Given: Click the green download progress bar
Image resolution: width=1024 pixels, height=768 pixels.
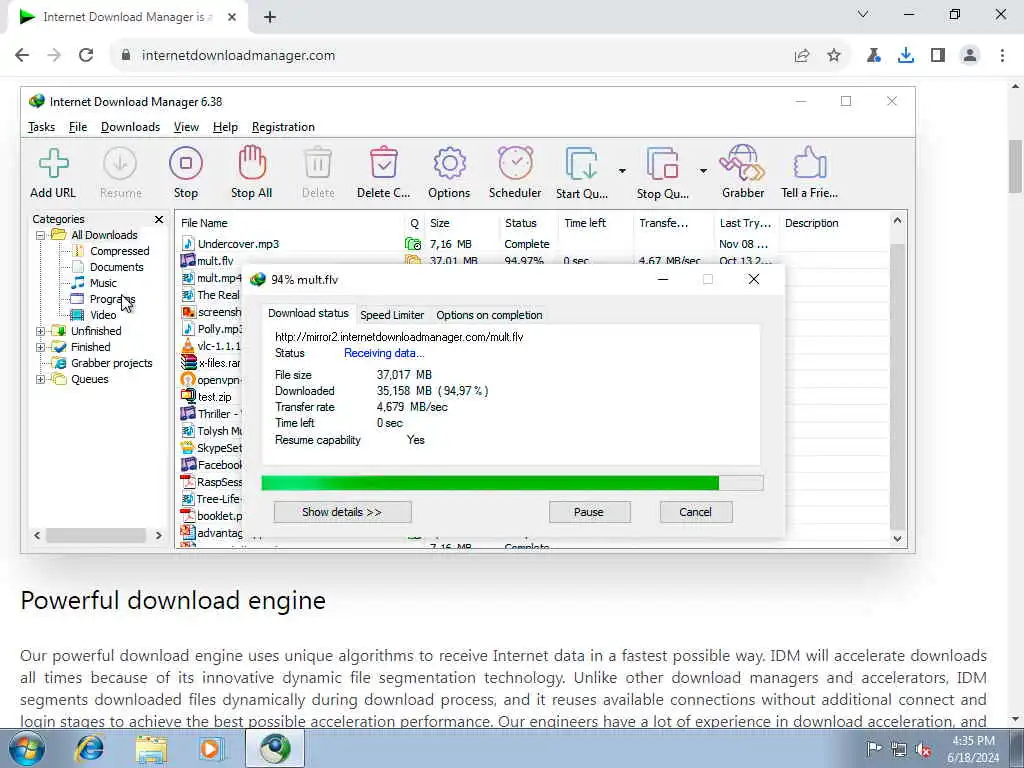Looking at the screenshot, I should (511, 483).
